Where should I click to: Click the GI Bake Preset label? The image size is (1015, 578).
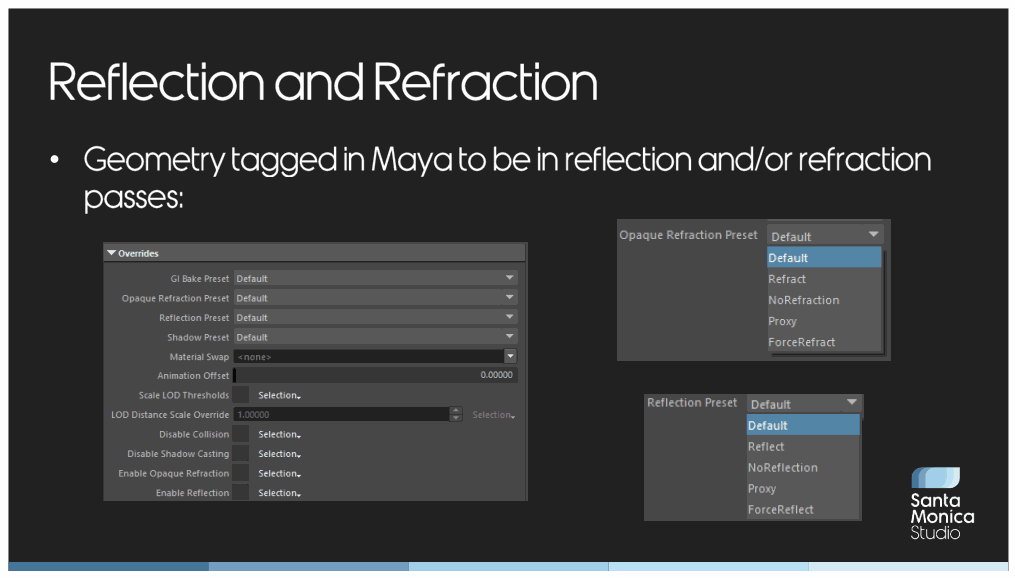199,278
